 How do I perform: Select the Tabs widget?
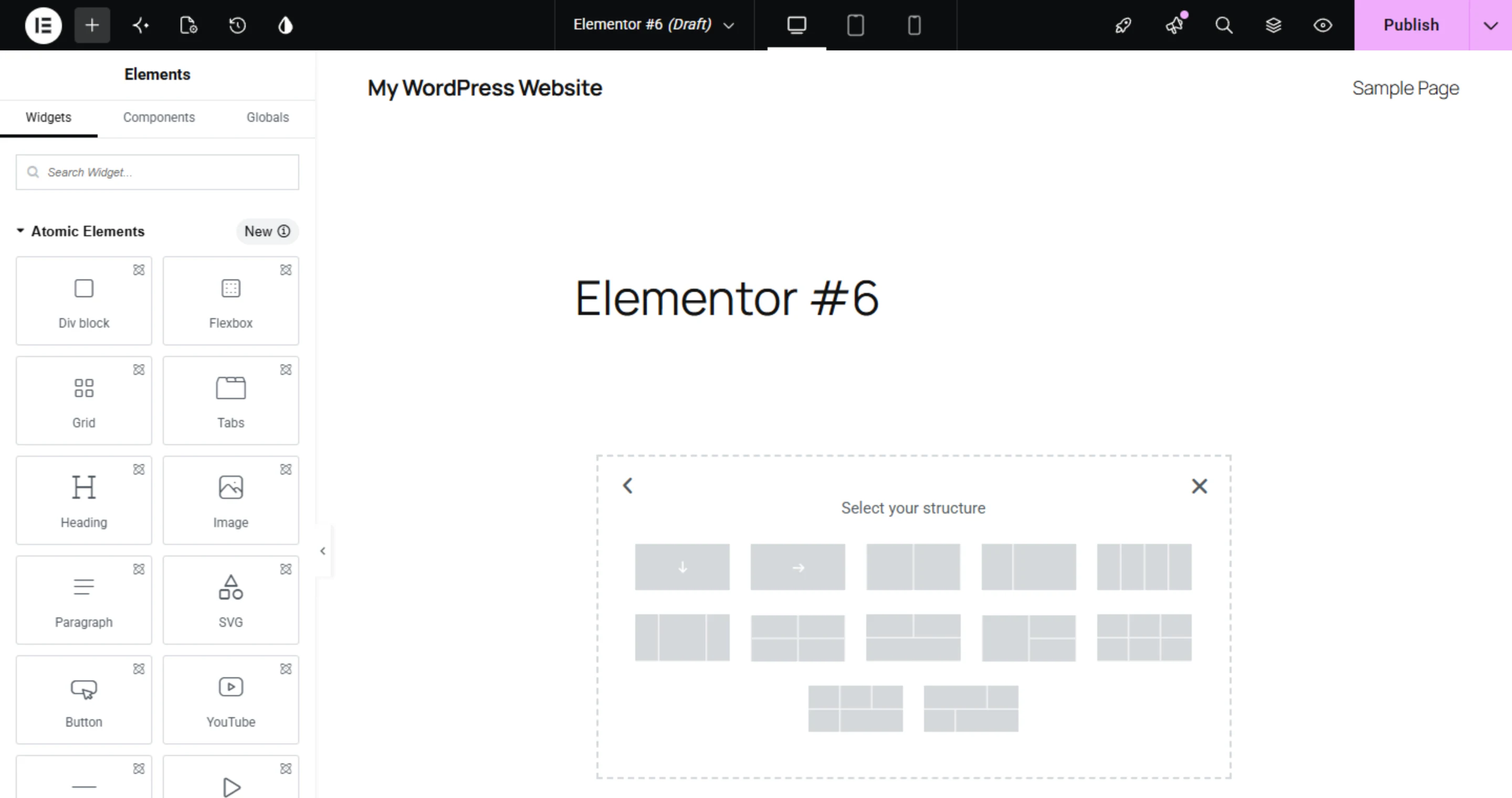pos(230,400)
